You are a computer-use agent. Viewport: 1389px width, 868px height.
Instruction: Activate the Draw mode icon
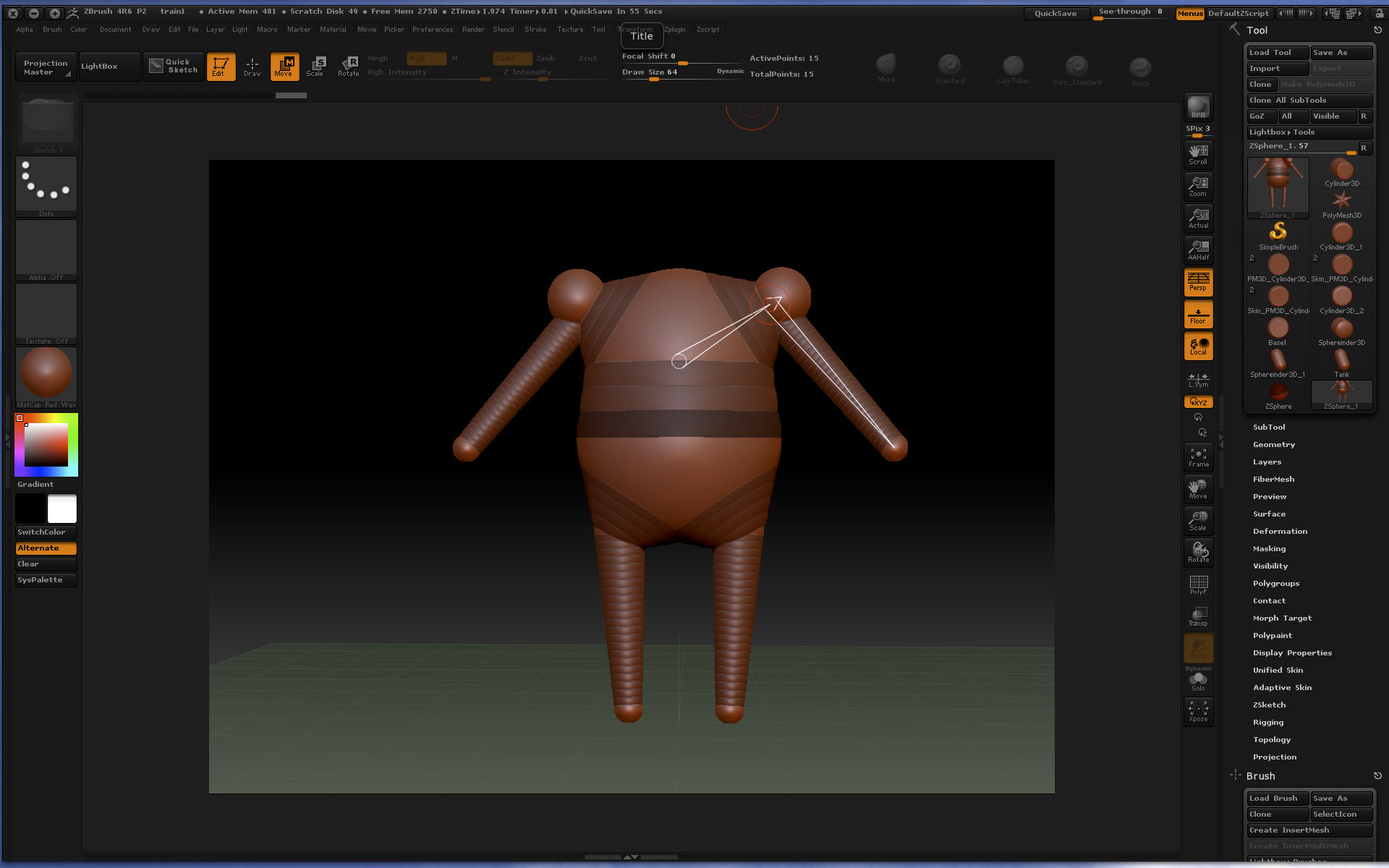(x=252, y=66)
